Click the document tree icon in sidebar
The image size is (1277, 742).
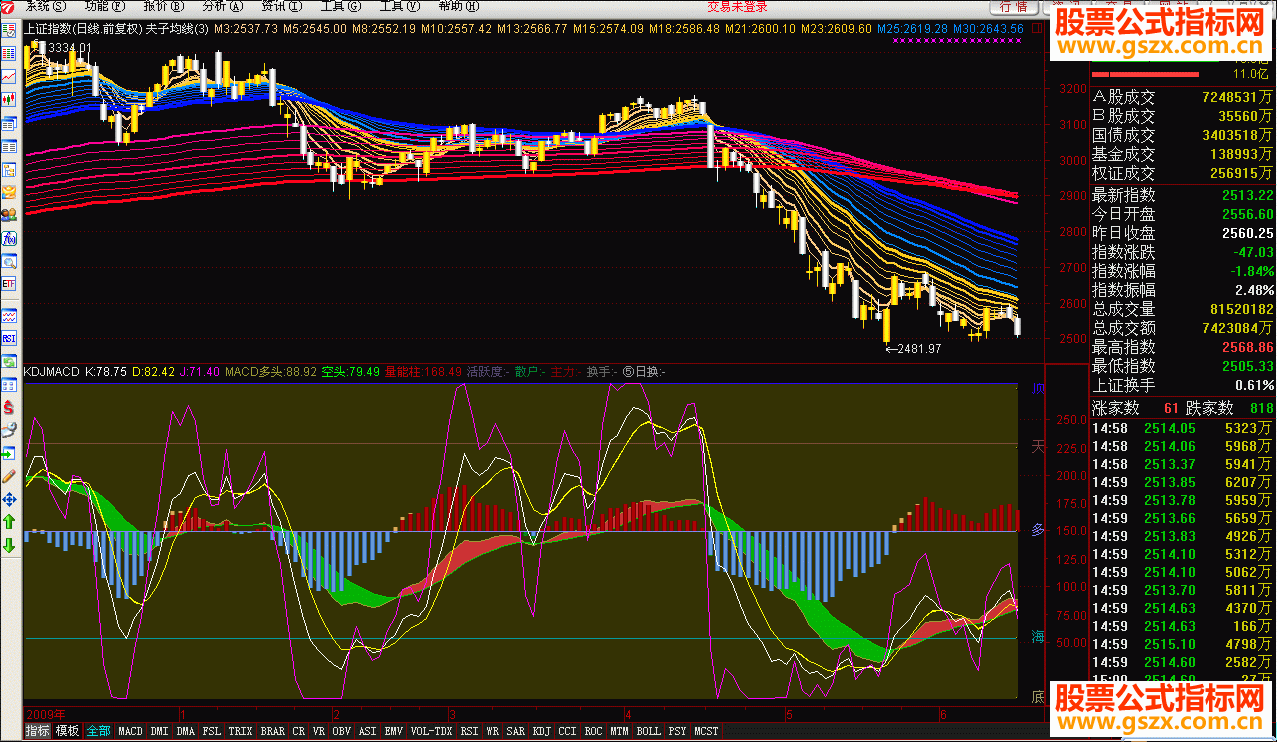point(9,169)
